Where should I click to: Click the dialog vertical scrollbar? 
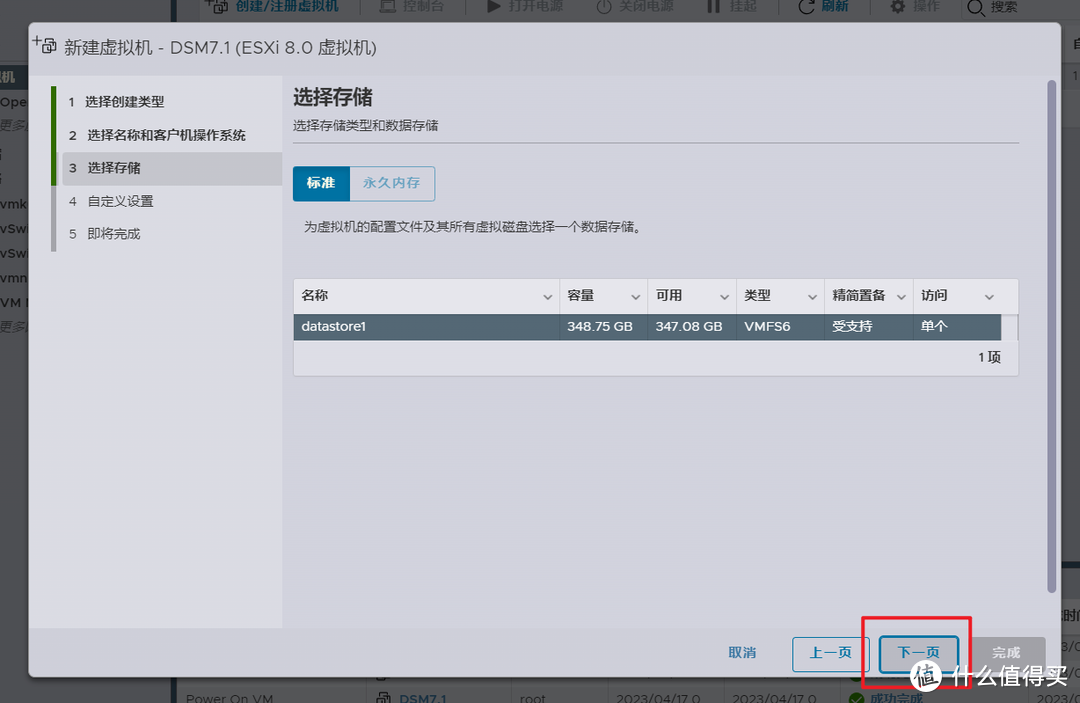[1051, 336]
